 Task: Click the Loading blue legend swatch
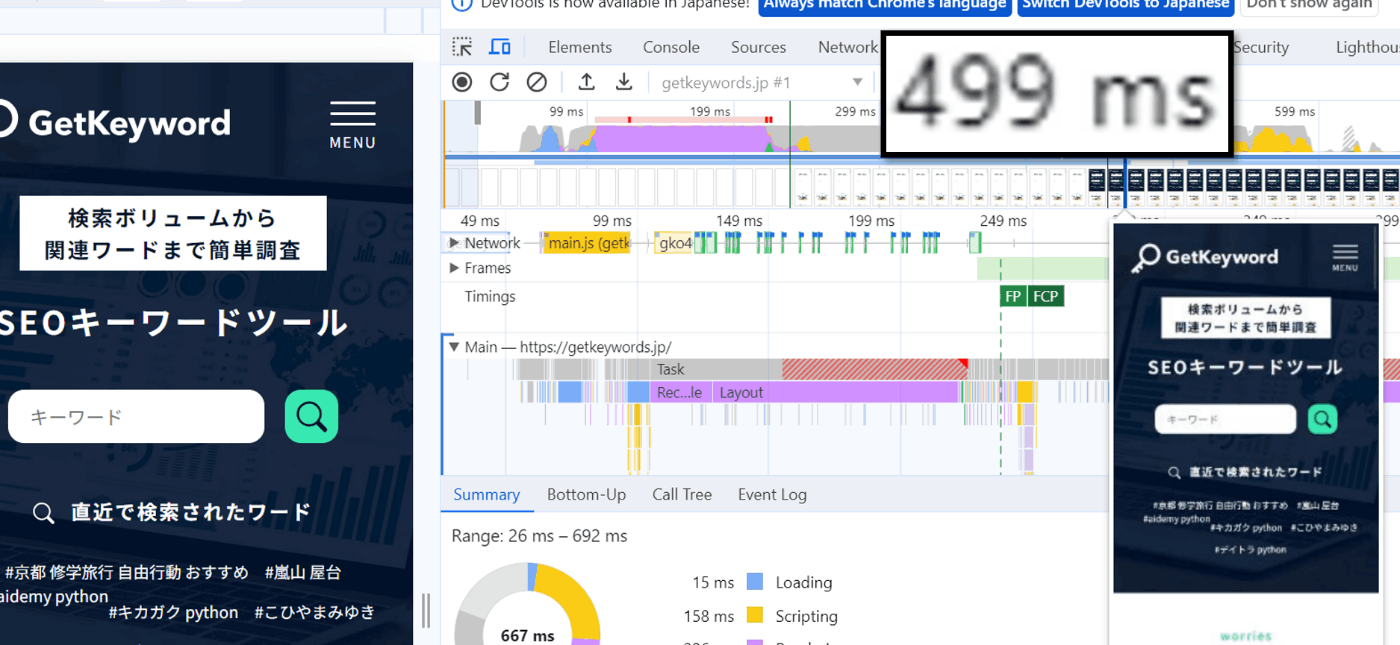pos(755,582)
